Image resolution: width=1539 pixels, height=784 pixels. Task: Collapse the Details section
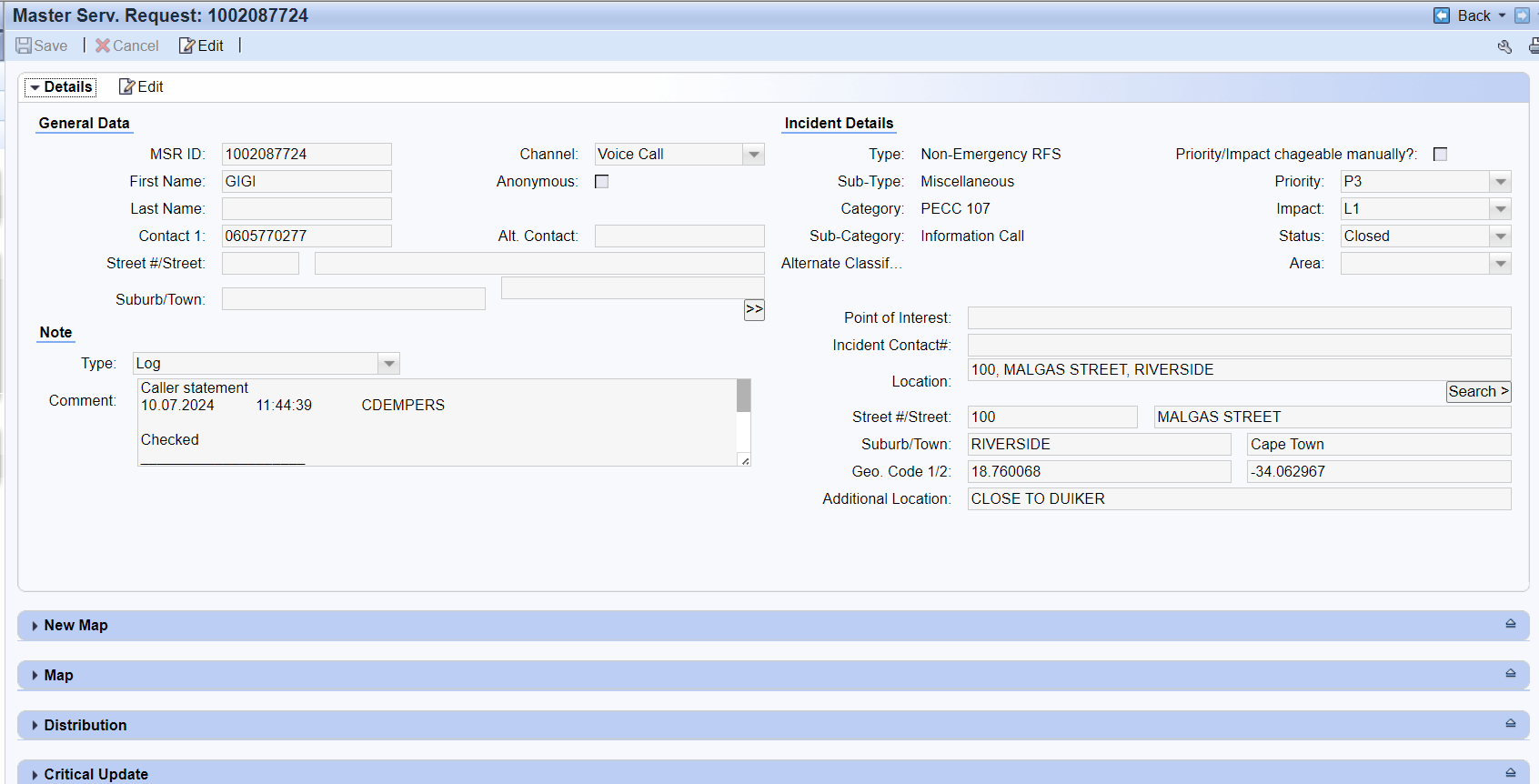[x=35, y=87]
